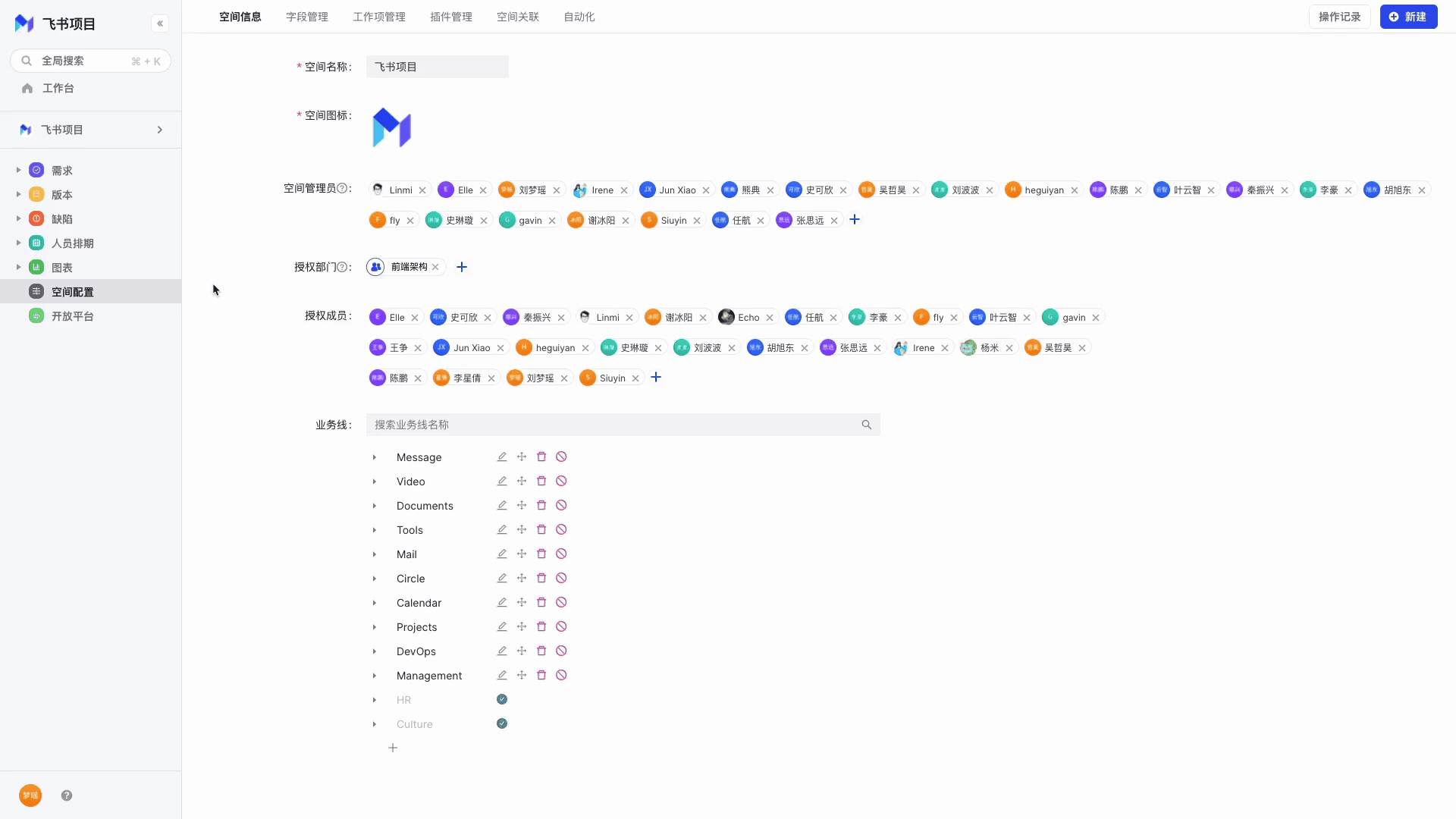Disable the Tools business line
The height and width of the screenshot is (819, 1456).
(x=561, y=530)
